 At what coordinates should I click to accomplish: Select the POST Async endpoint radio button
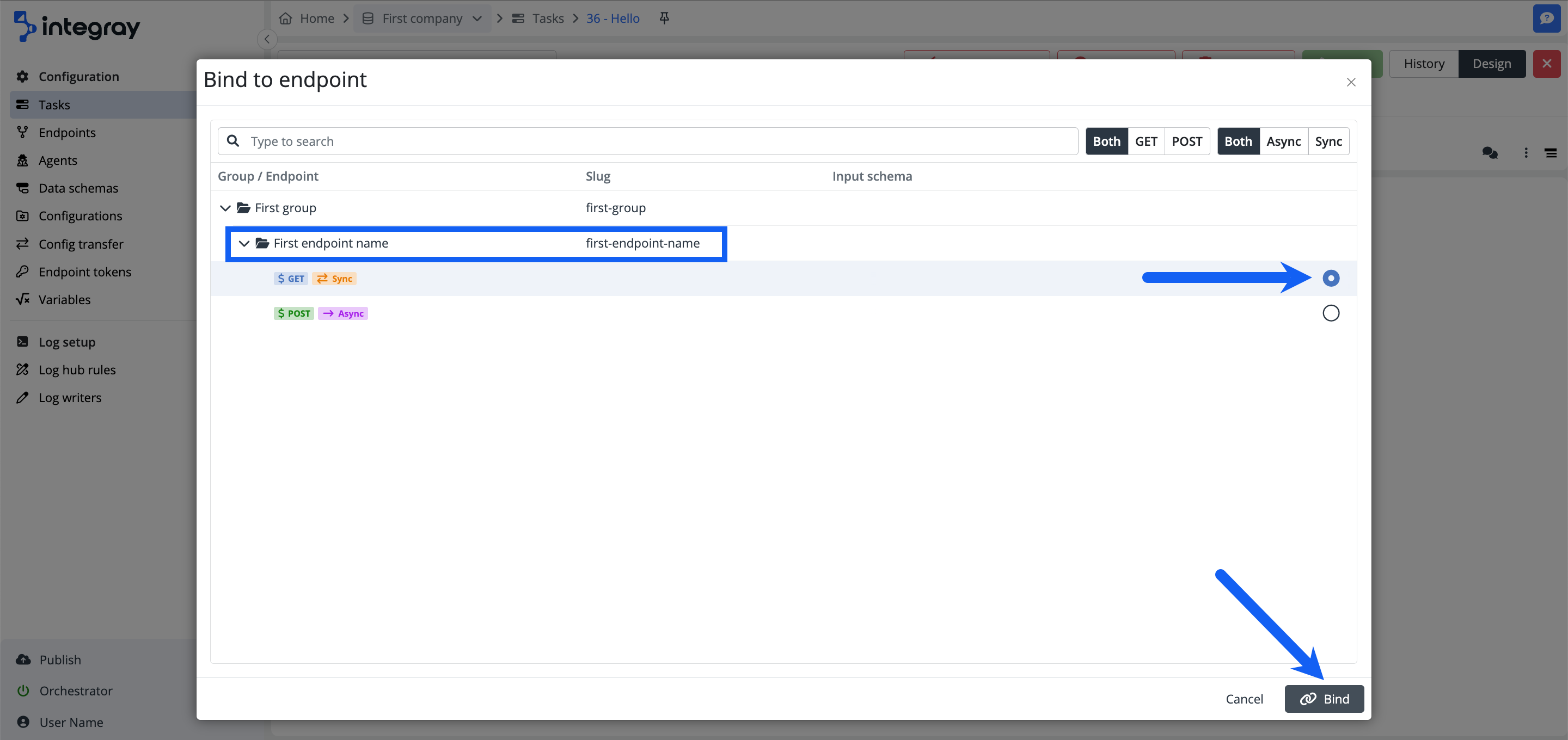1331,313
